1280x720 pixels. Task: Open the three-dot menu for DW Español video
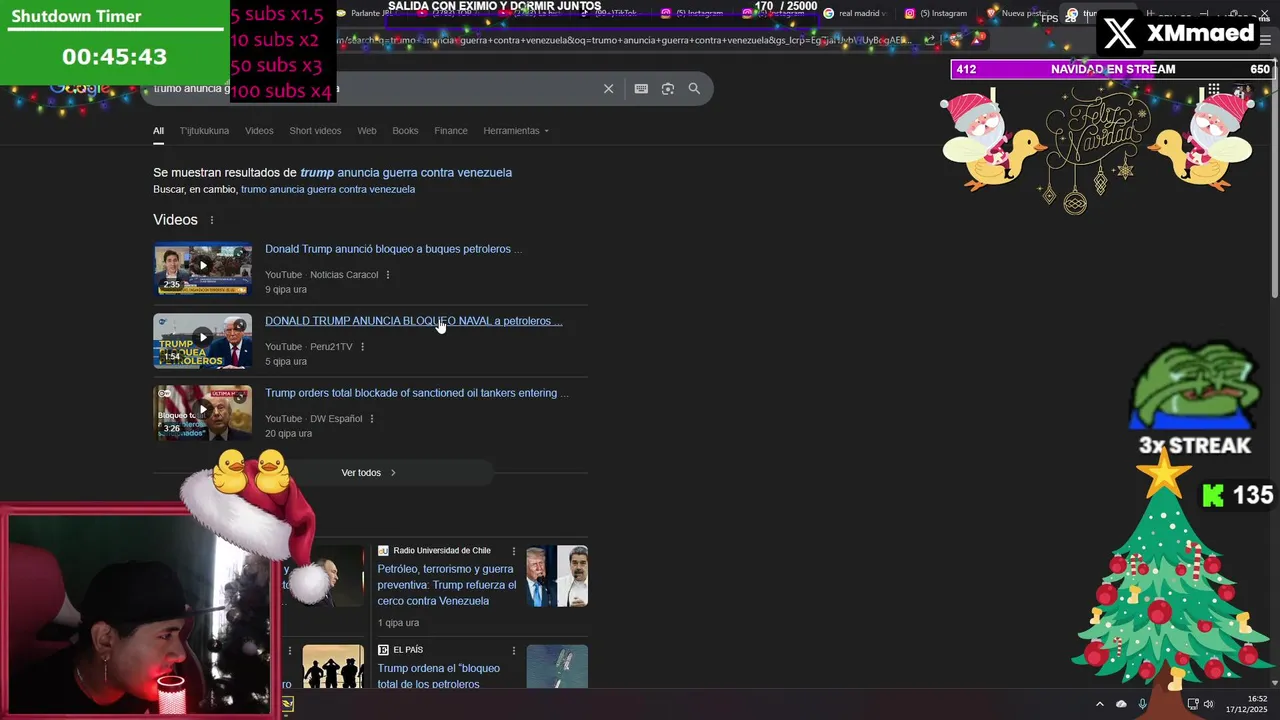[x=372, y=419]
